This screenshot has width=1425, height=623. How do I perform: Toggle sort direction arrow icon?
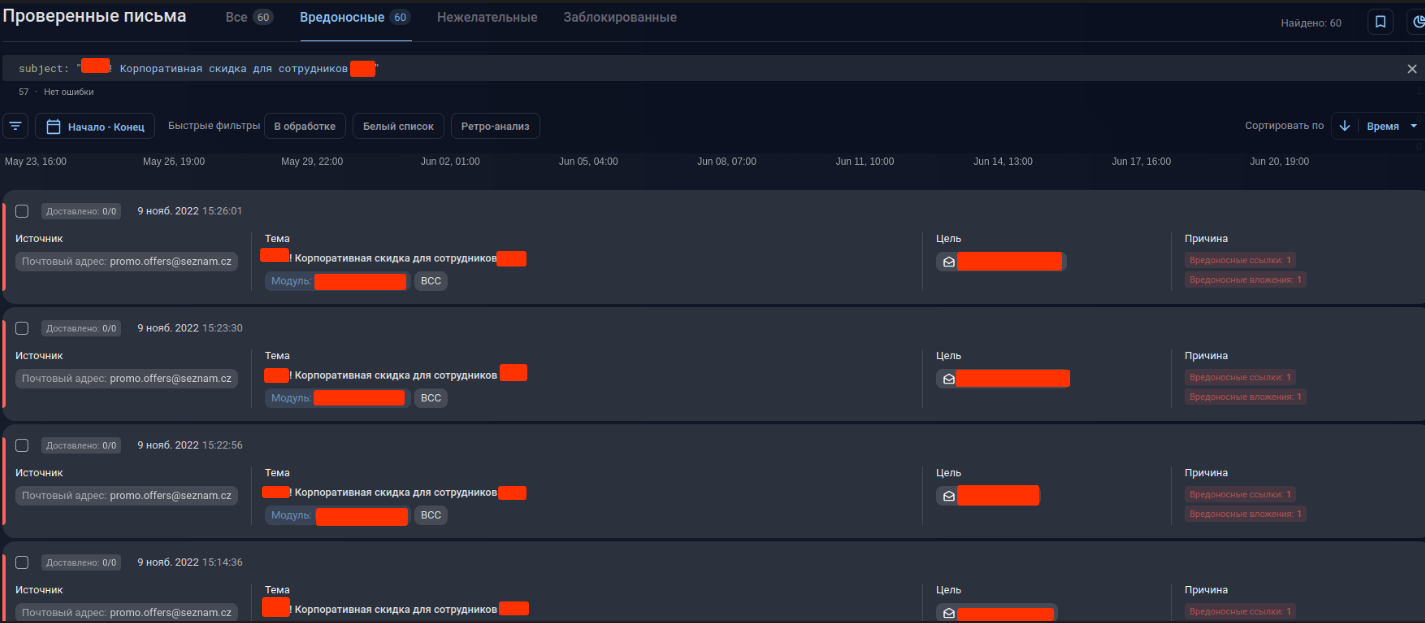pos(1344,126)
